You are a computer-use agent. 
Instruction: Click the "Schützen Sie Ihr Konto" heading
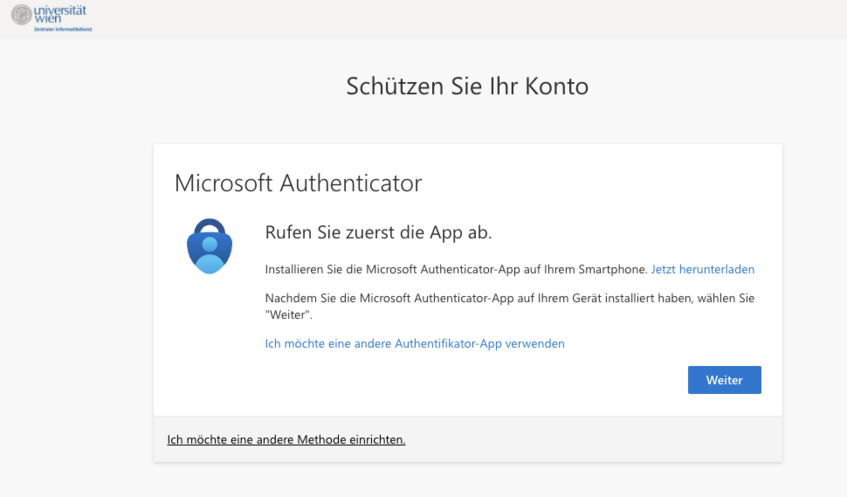click(467, 86)
